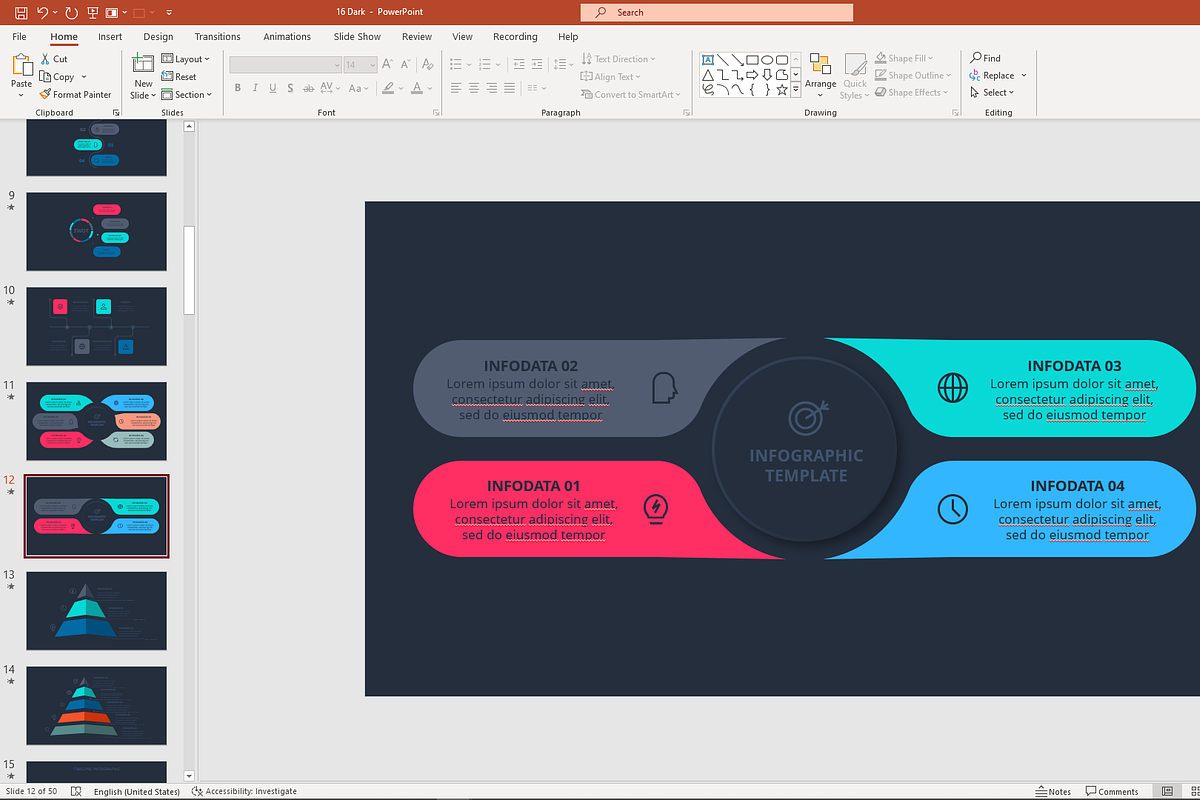Start slideshow from beginning icon in title bar
The height and width of the screenshot is (800, 1200).
coord(93,13)
